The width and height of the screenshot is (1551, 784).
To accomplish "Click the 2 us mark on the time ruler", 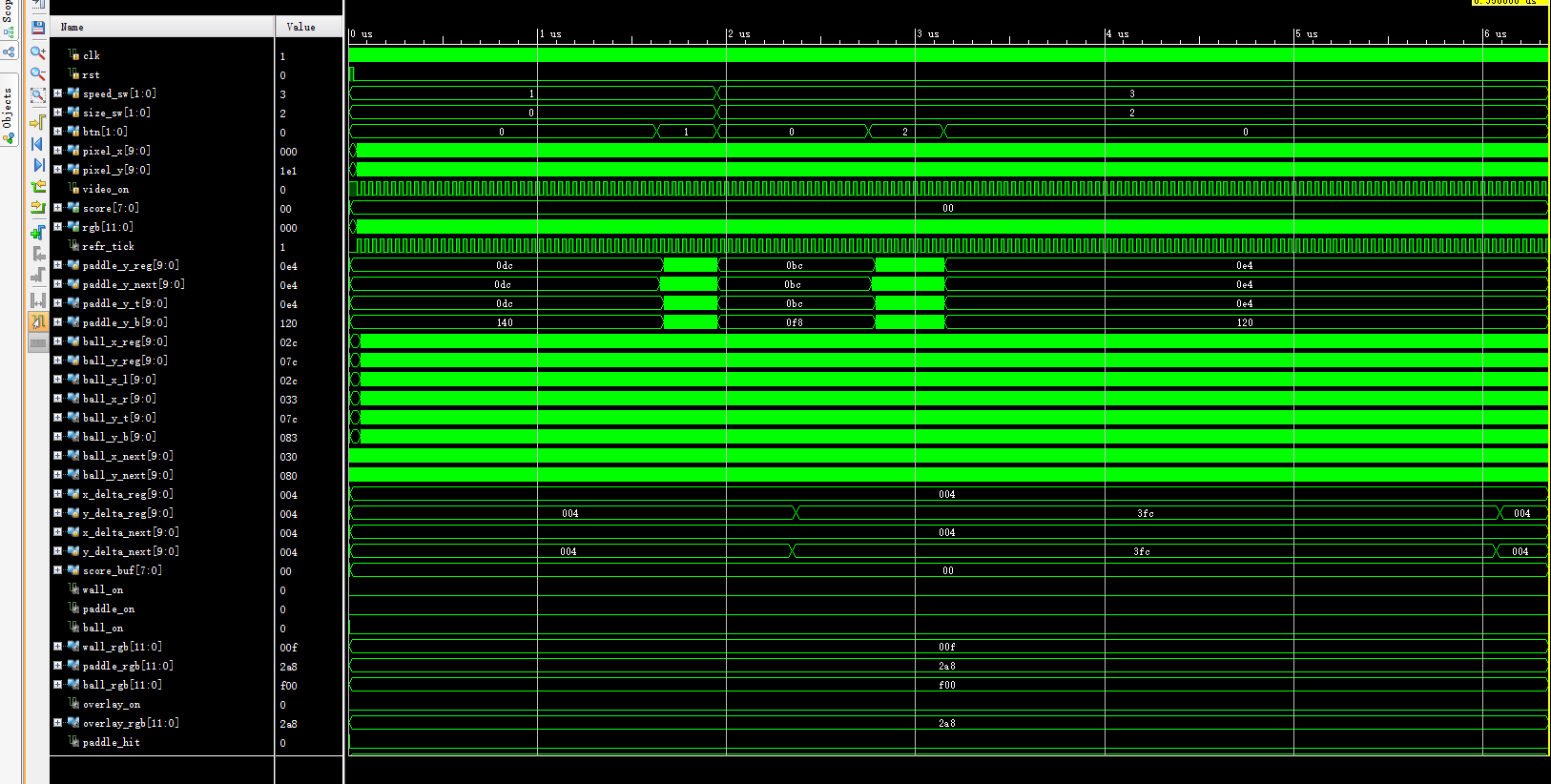I will coord(738,34).
